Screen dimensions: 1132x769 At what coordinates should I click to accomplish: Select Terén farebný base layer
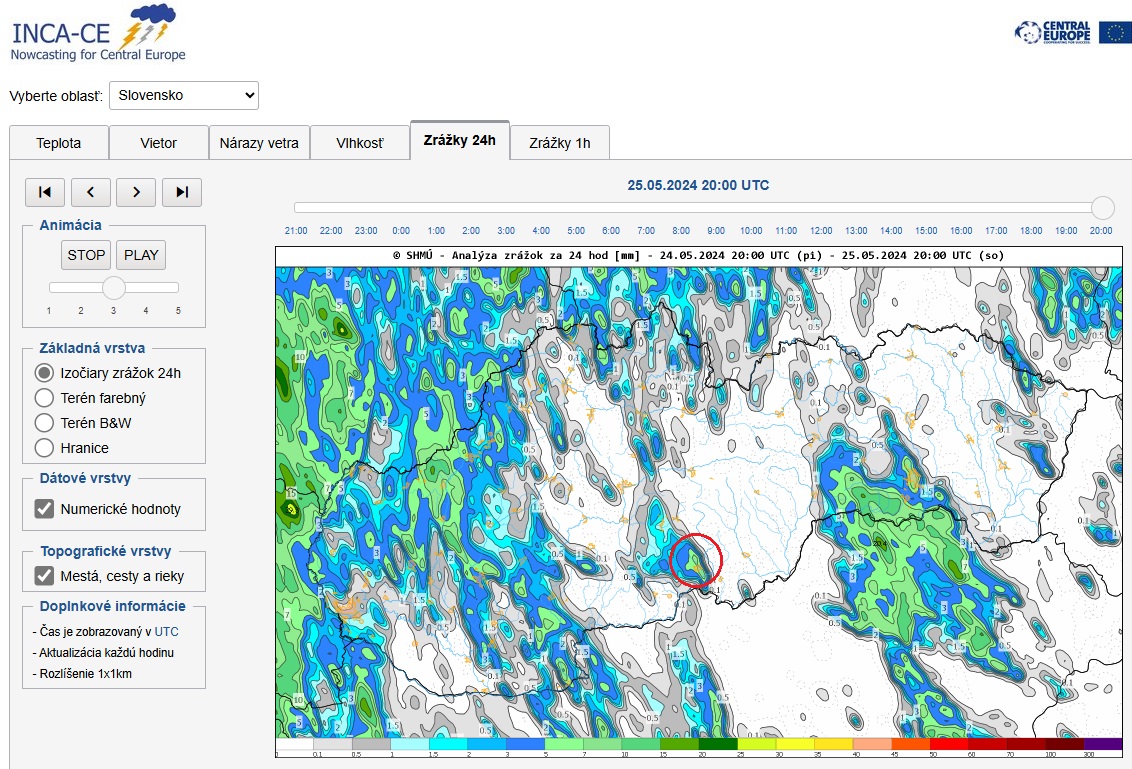(x=44, y=398)
